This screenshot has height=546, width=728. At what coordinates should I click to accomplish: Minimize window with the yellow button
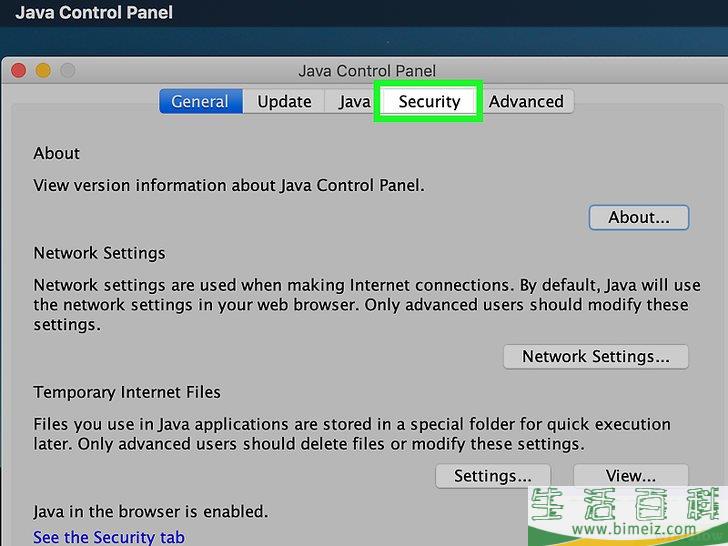(43, 71)
